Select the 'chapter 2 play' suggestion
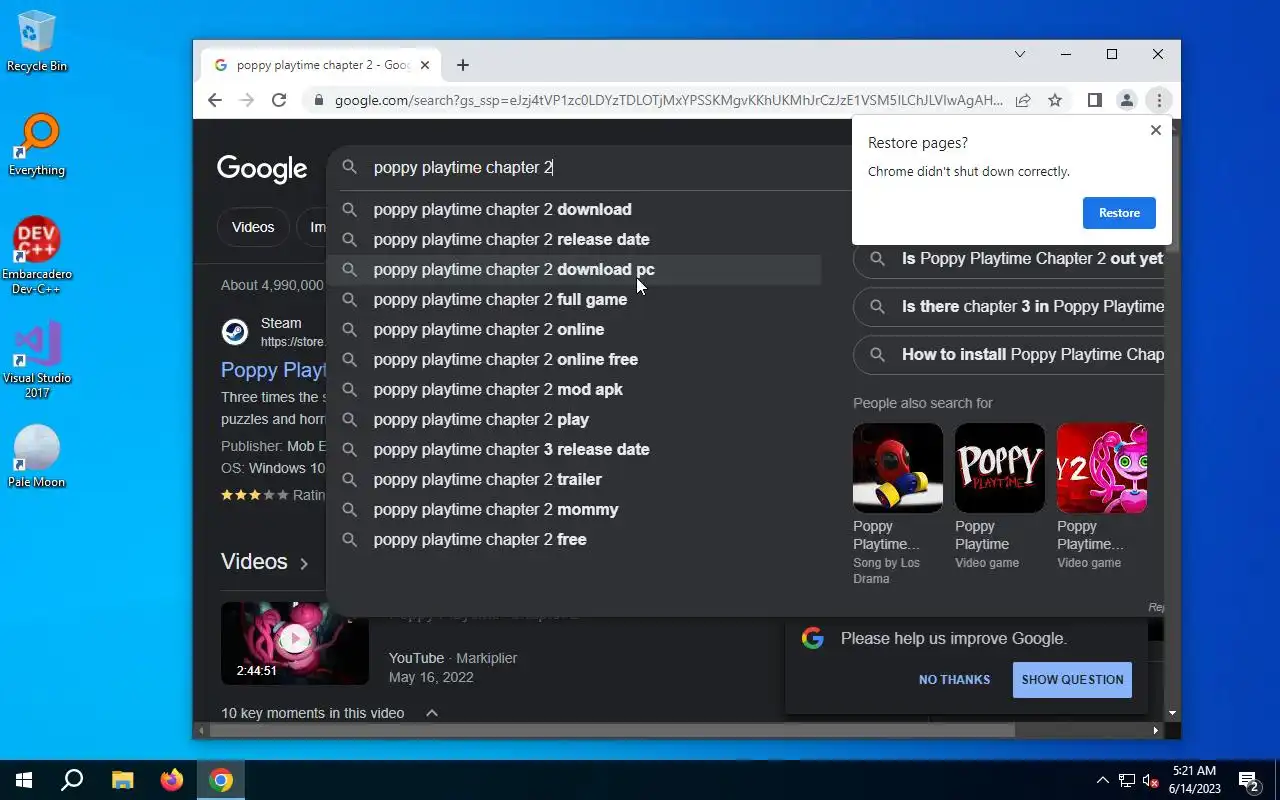This screenshot has height=800, width=1280. click(574, 419)
